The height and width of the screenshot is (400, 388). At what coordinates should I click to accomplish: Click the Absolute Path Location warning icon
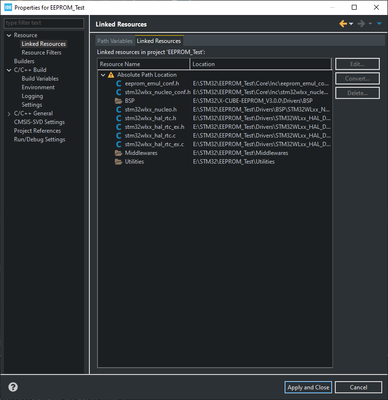[x=111, y=75]
